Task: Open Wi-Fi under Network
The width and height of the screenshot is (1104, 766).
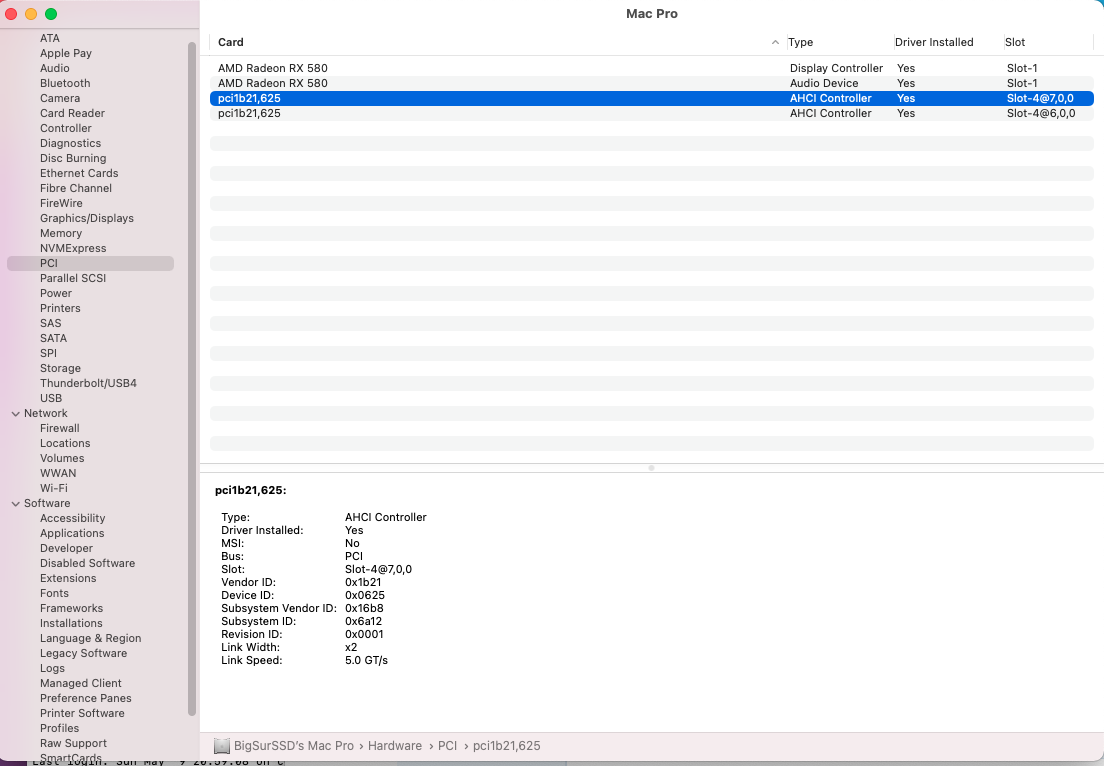Action: tap(54, 489)
